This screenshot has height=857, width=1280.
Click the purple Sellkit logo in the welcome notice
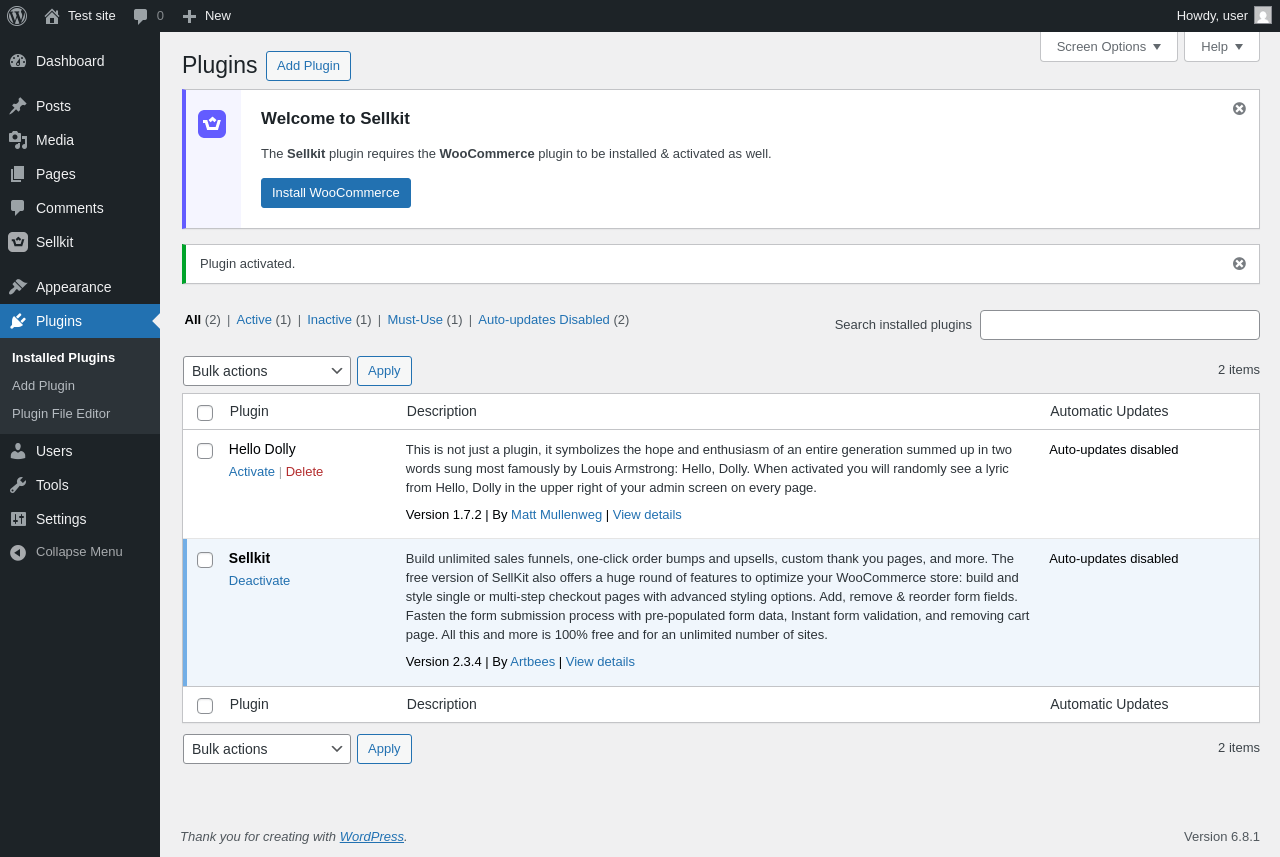click(x=212, y=124)
